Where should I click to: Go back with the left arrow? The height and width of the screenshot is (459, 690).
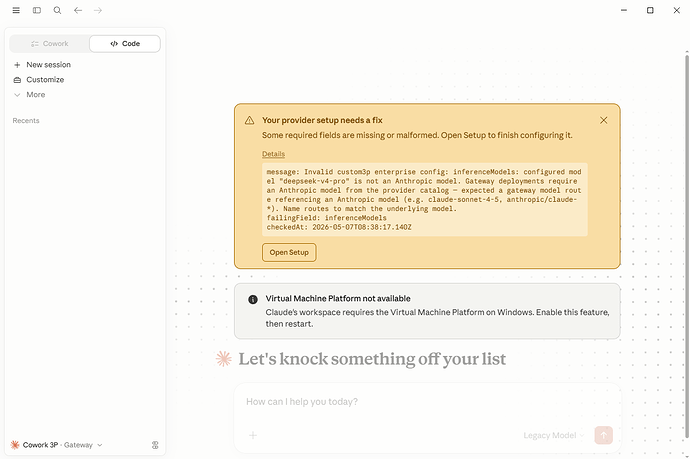[78, 10]
